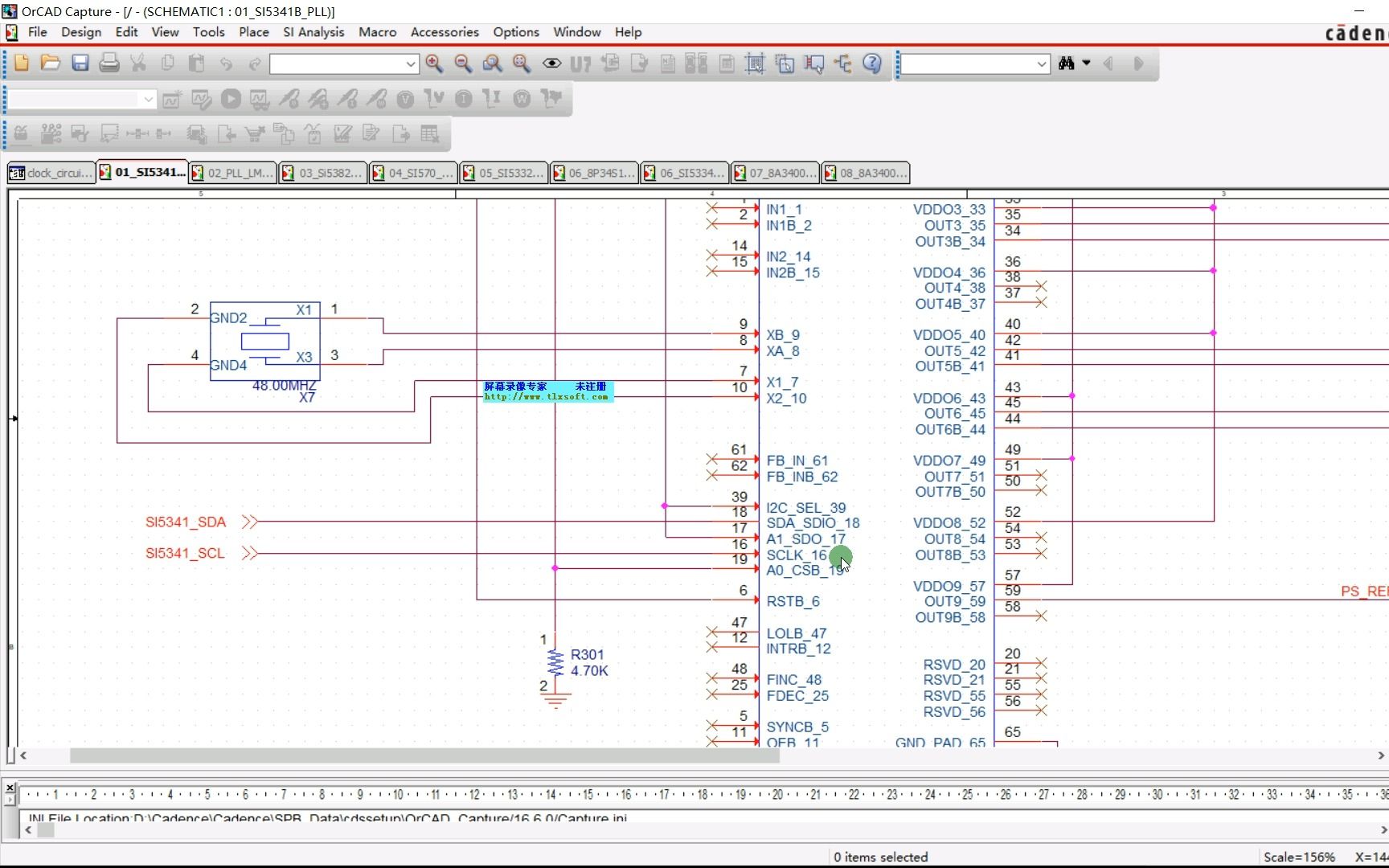This screenshot has height=868, width=1389.
Task: Toggle Drag connected object icon
Action: pyautogui.click(x=813, y=63)
